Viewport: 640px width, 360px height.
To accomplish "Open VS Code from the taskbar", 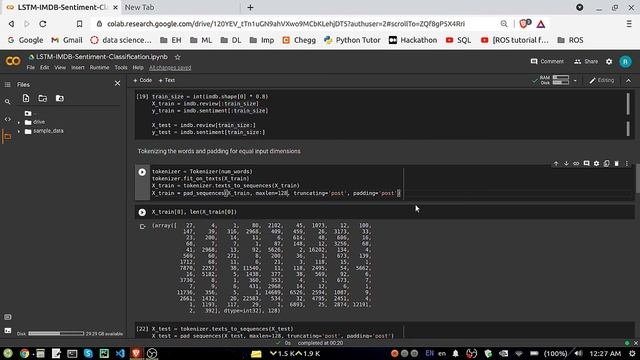I will (120, 353).
